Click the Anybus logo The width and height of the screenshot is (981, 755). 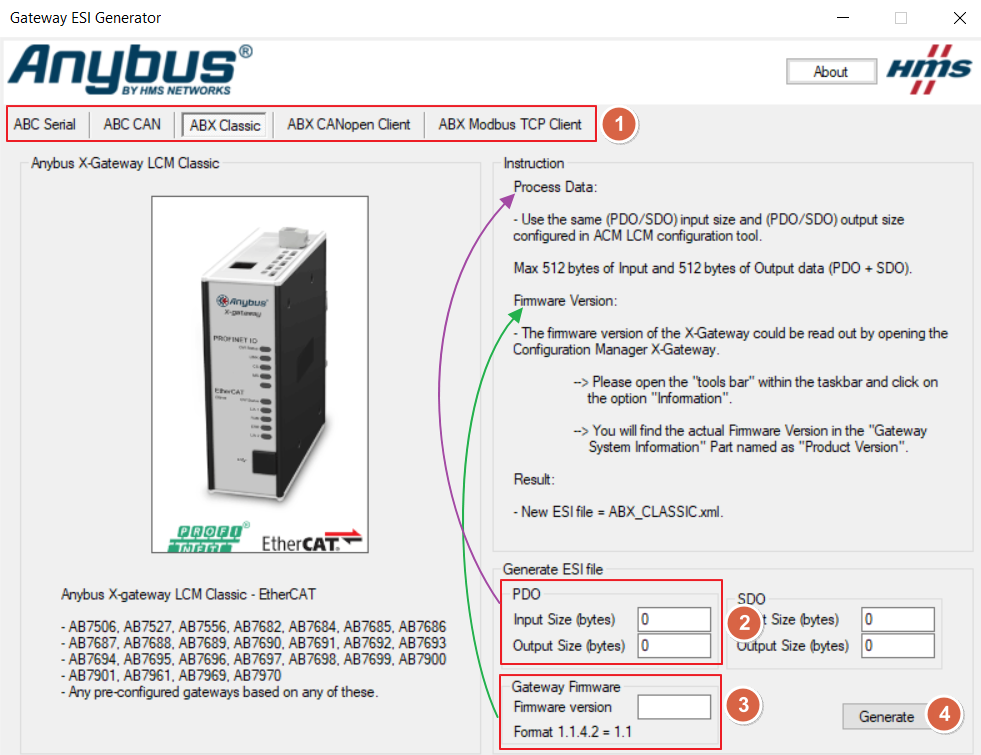pyautogui.click(x=130, y=70)
